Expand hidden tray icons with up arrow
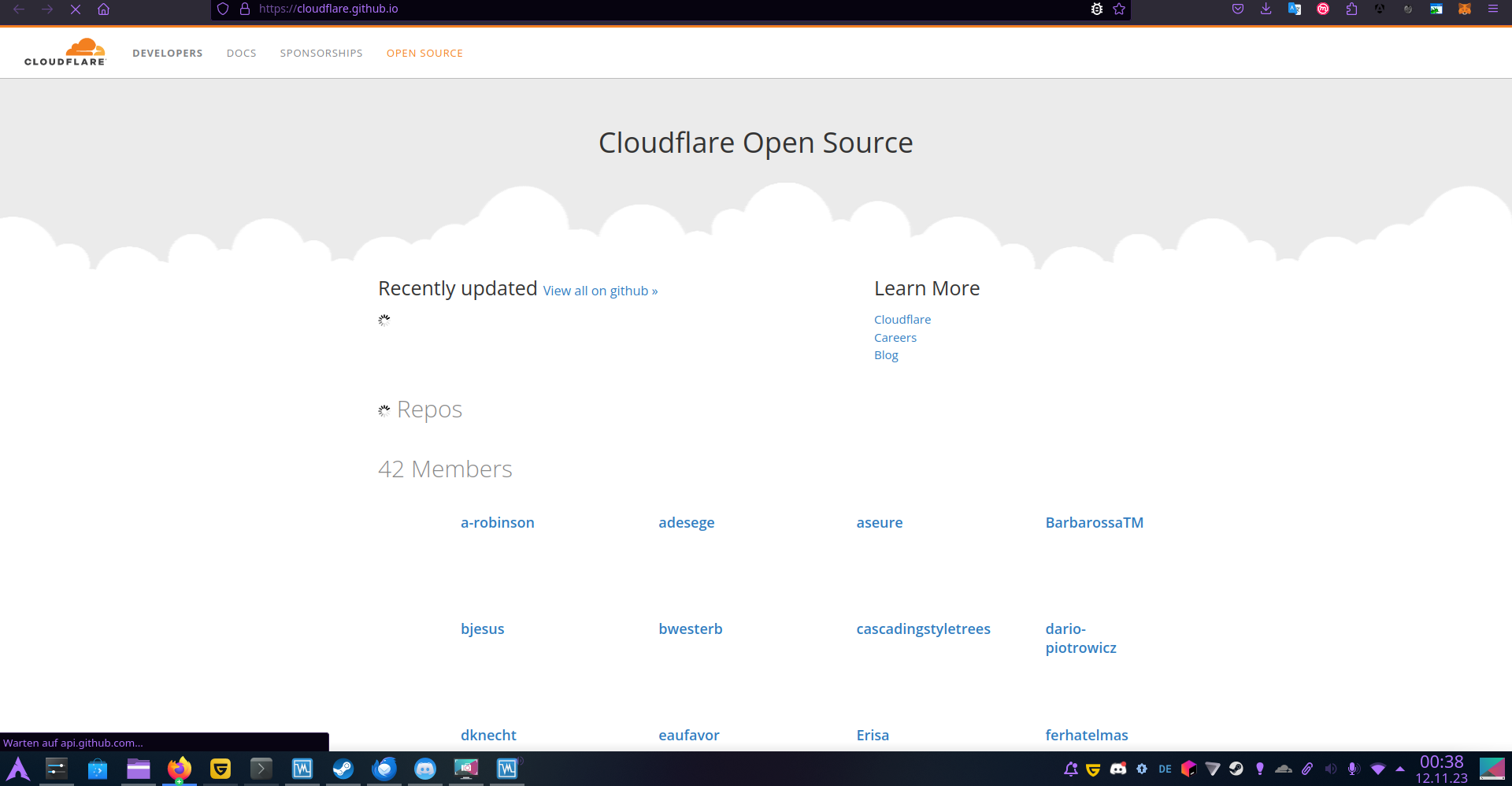 click(x=1401, y=769)
